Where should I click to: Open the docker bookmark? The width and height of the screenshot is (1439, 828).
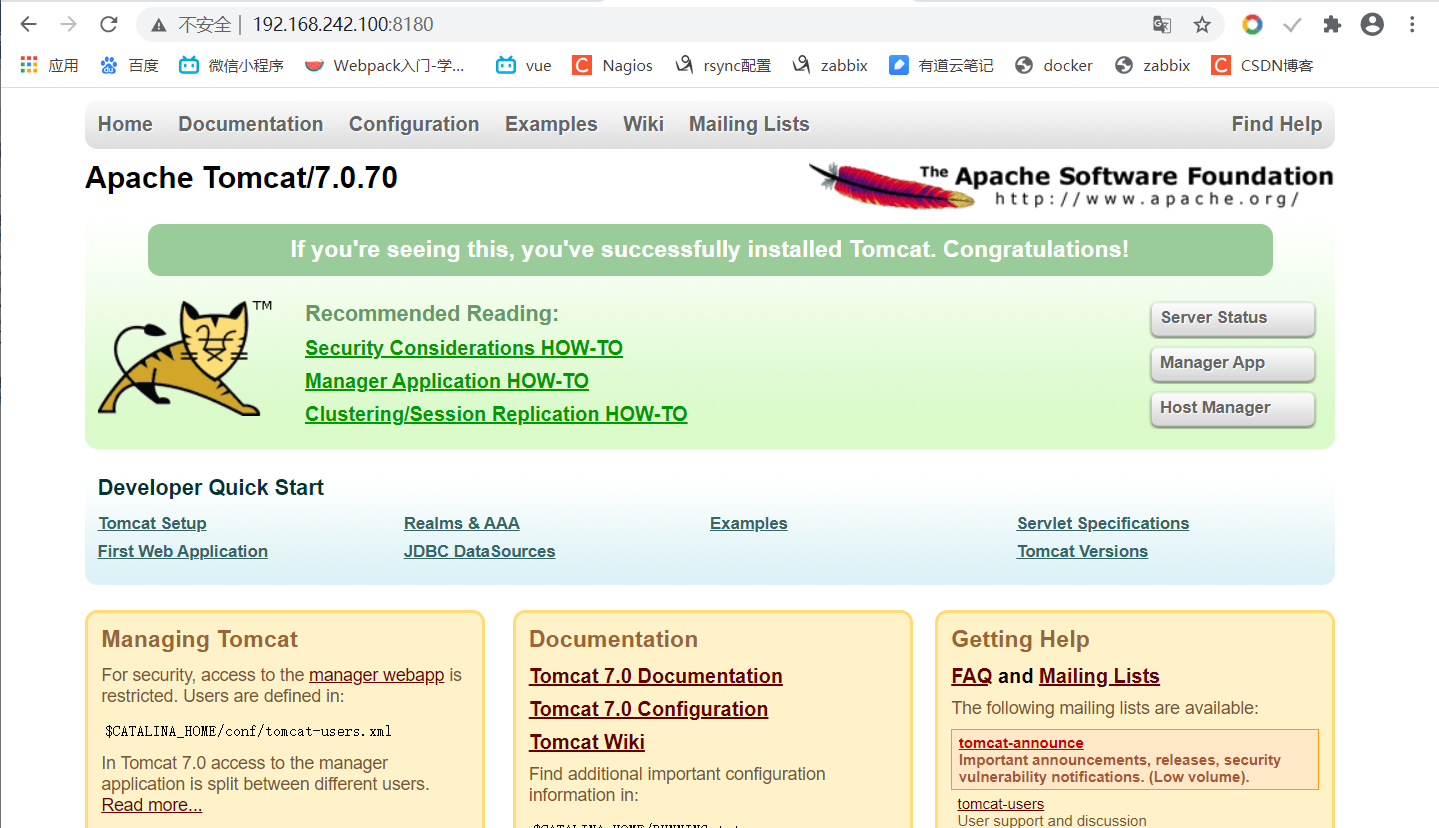[x=1053, y=65]
